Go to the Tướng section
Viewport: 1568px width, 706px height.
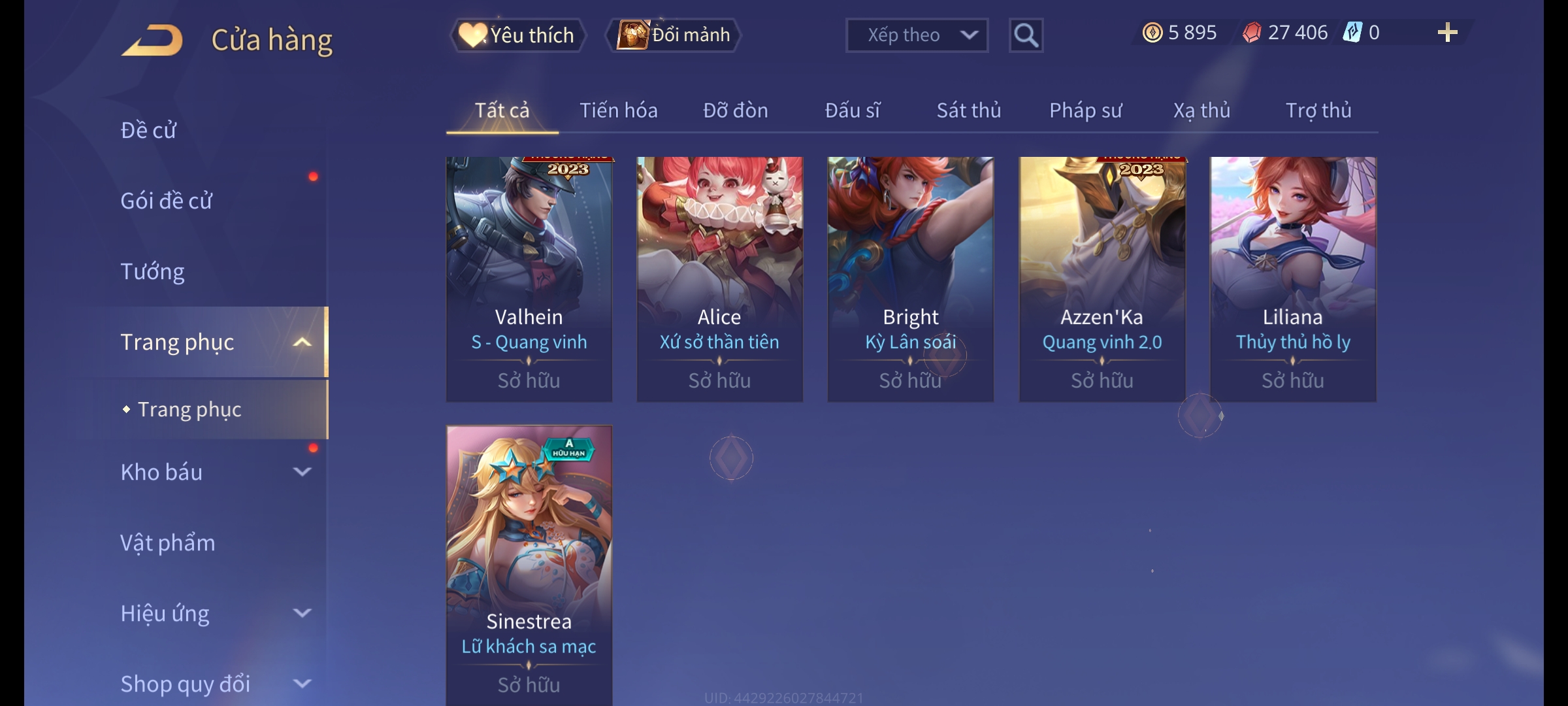[x=152, y=271]
